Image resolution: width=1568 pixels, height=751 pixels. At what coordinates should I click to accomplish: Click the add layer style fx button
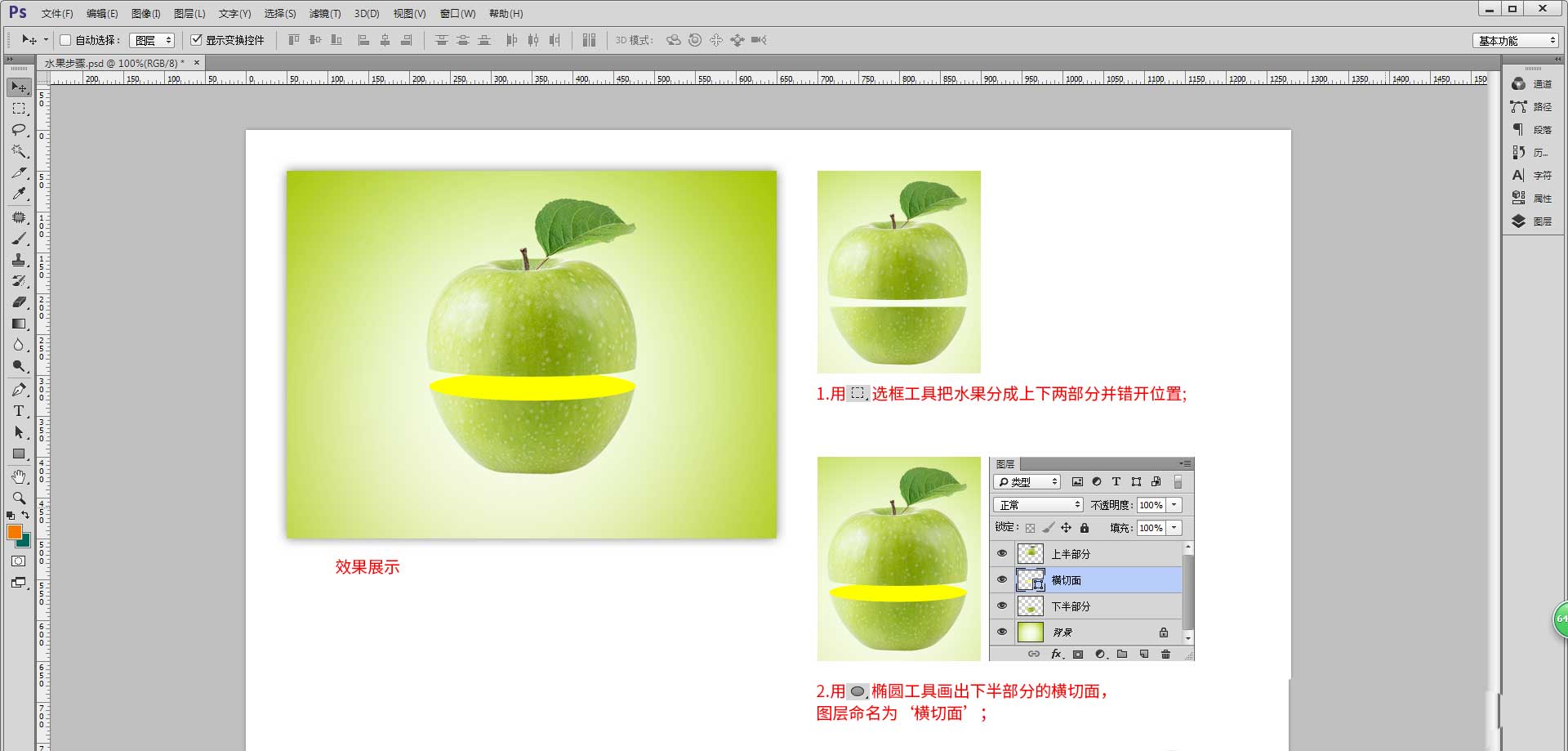1056,654
